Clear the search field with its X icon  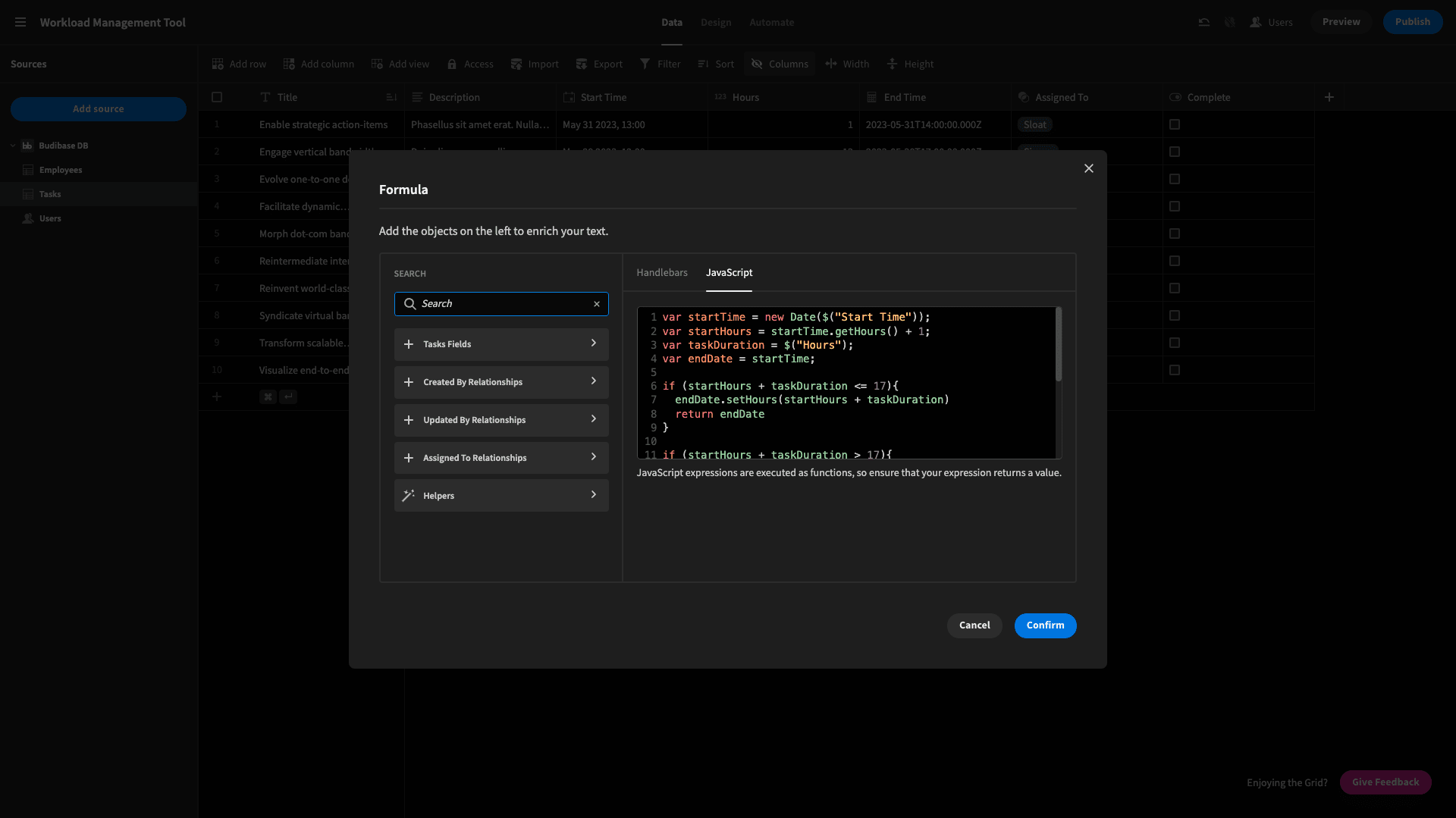coord(597,304)
